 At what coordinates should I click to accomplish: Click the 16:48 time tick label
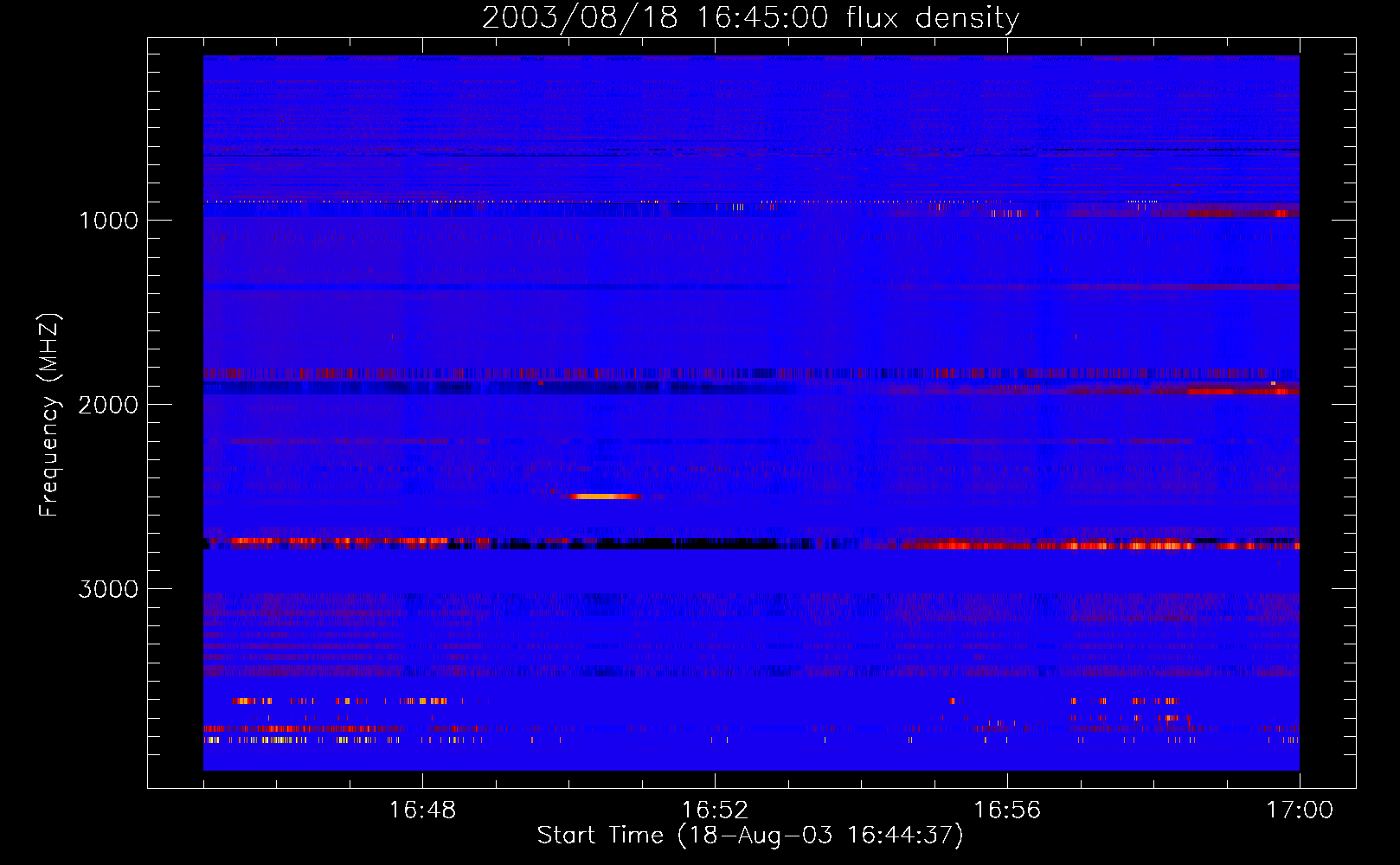(x=422, y=811)
